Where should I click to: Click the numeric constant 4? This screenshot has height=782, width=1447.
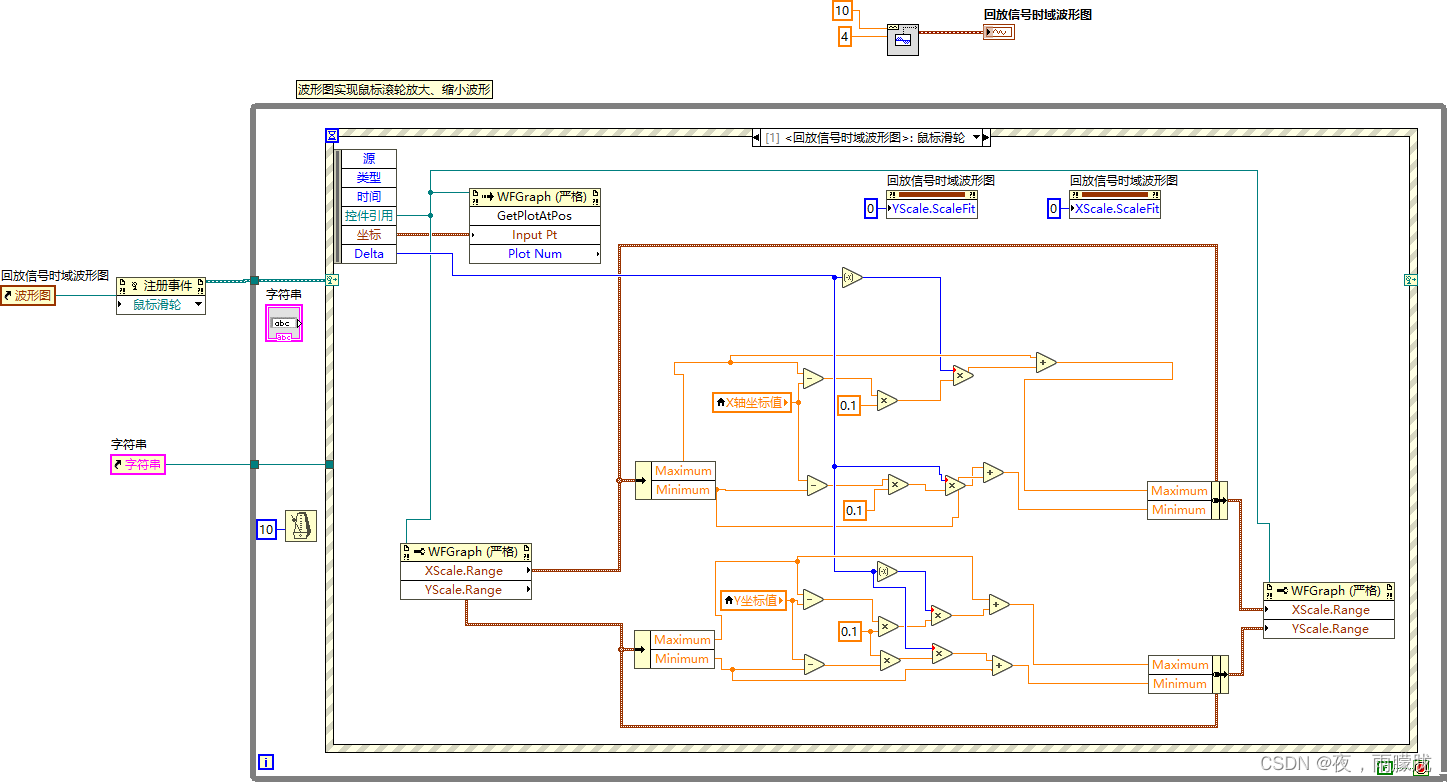click(x=844, y=37)
